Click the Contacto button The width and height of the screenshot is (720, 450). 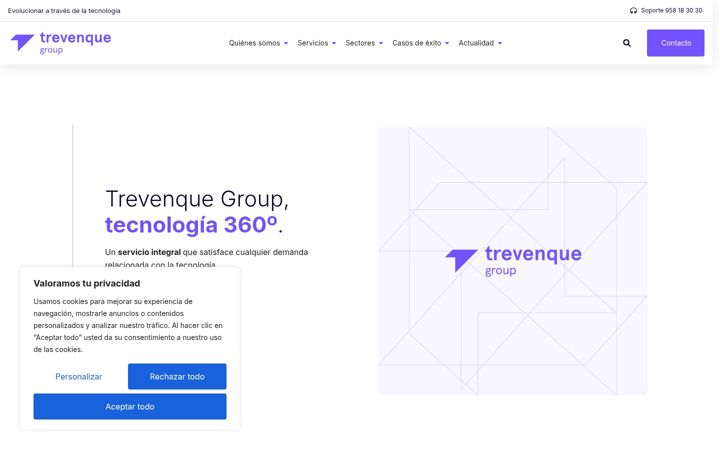click(x=675, y=43)
